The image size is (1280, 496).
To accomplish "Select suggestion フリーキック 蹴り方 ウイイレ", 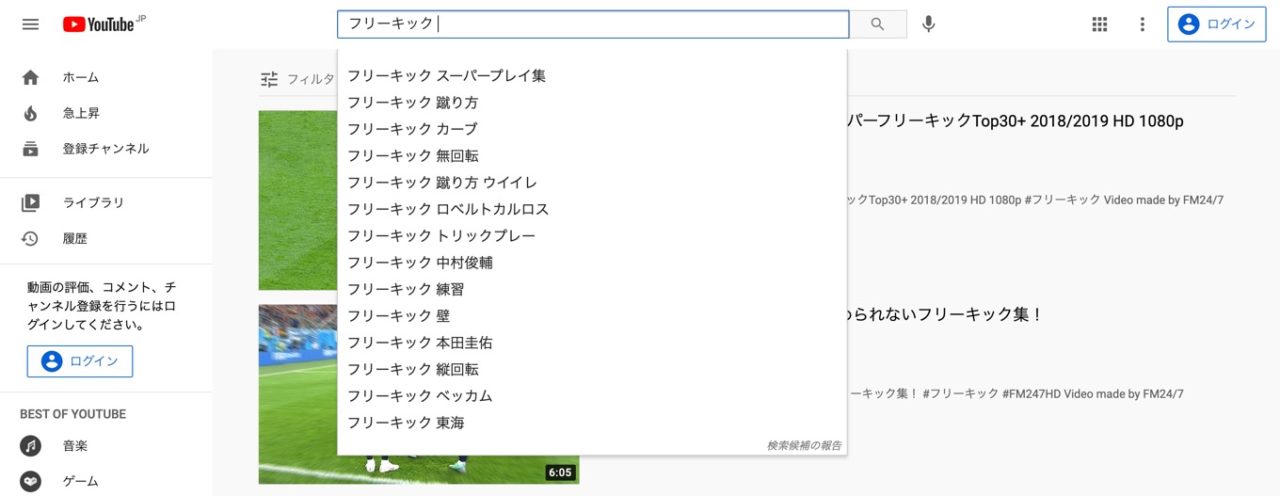I will tap(592, 182).
